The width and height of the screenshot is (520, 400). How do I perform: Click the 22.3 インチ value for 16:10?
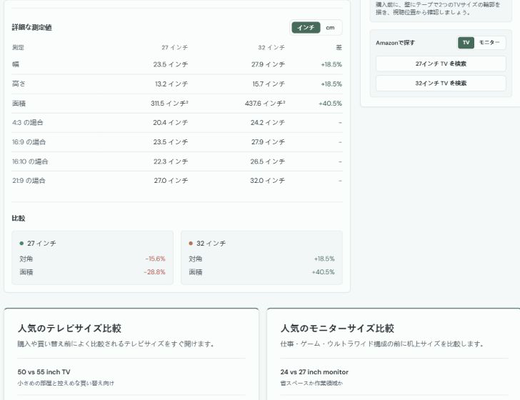pos(170,162)
